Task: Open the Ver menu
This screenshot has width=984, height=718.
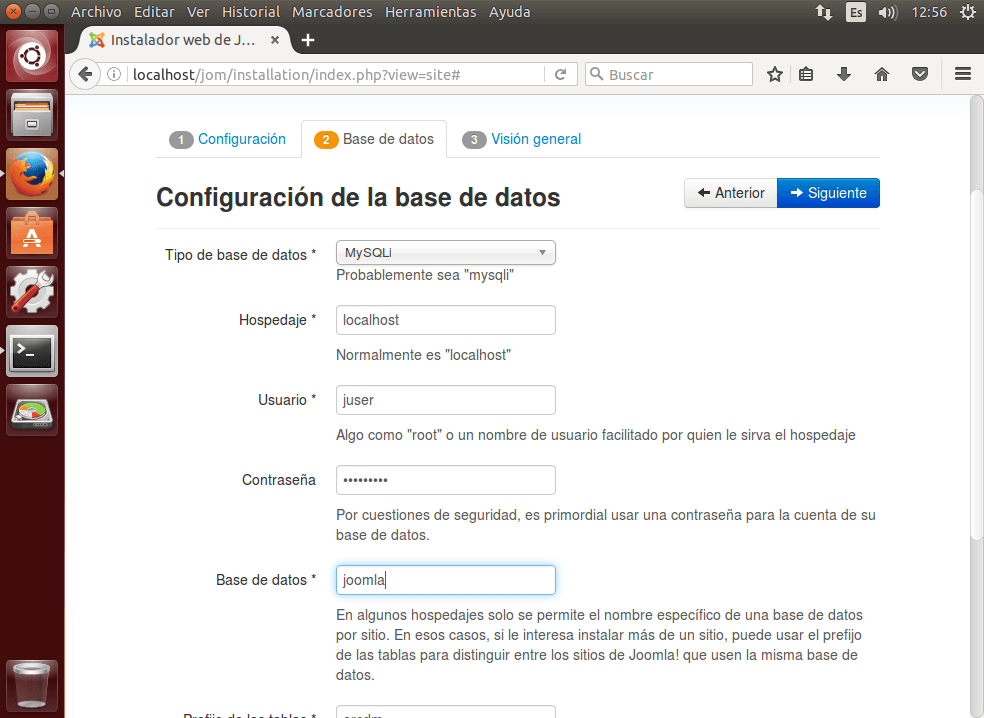Action: point(198,12)
